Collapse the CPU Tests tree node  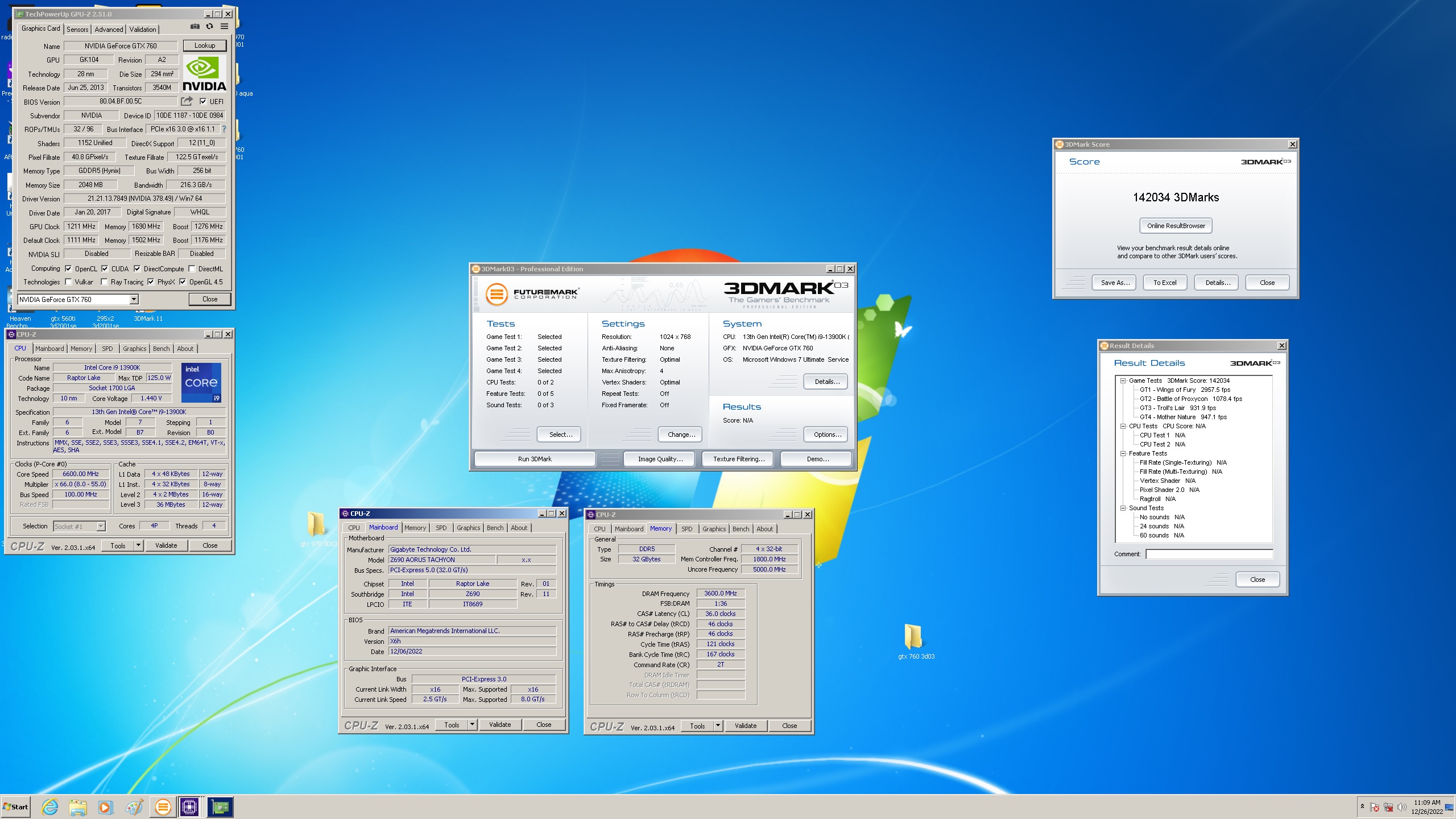(1123, 427)
